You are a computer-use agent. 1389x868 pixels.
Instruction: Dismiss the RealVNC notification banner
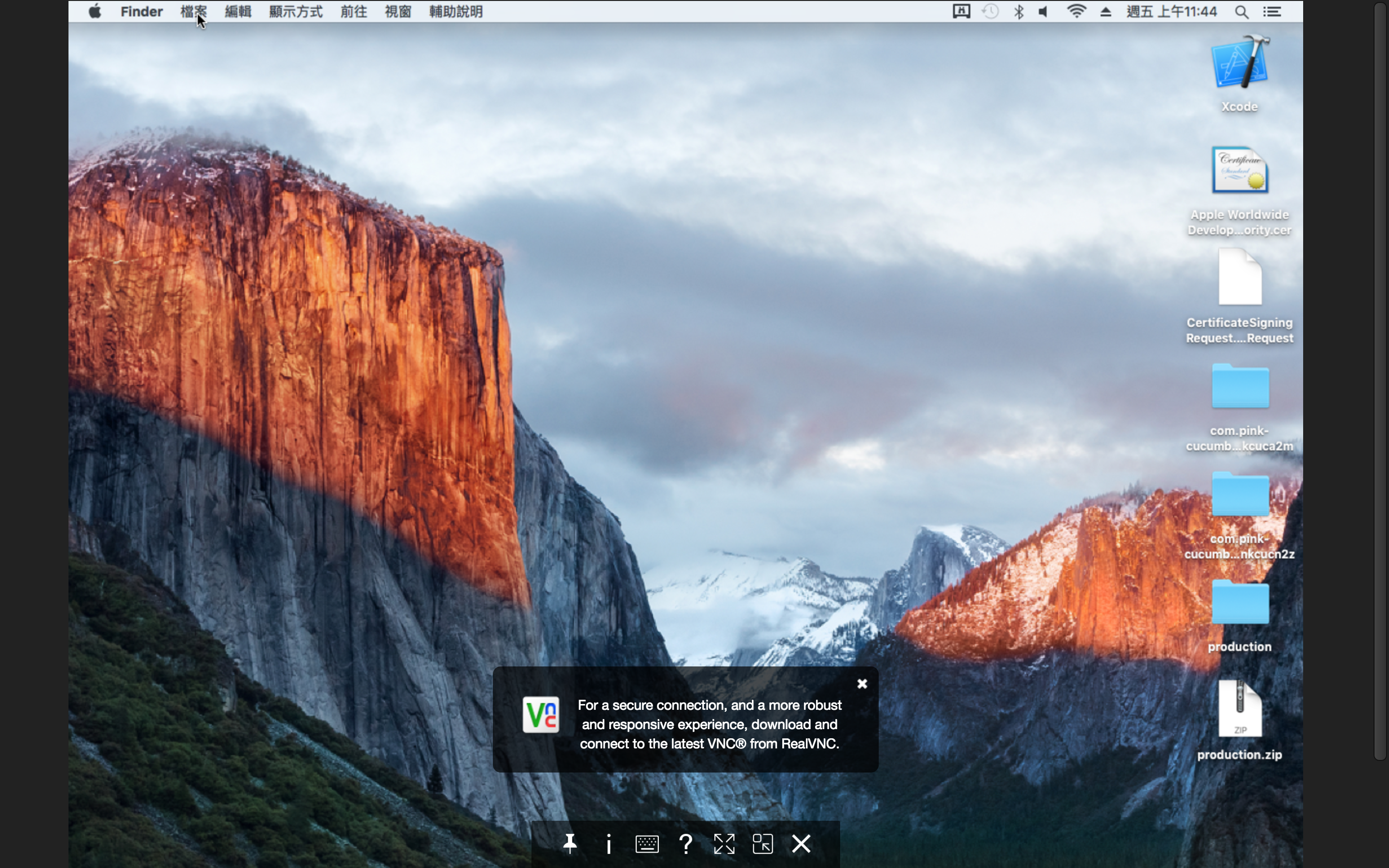point(861,684)
